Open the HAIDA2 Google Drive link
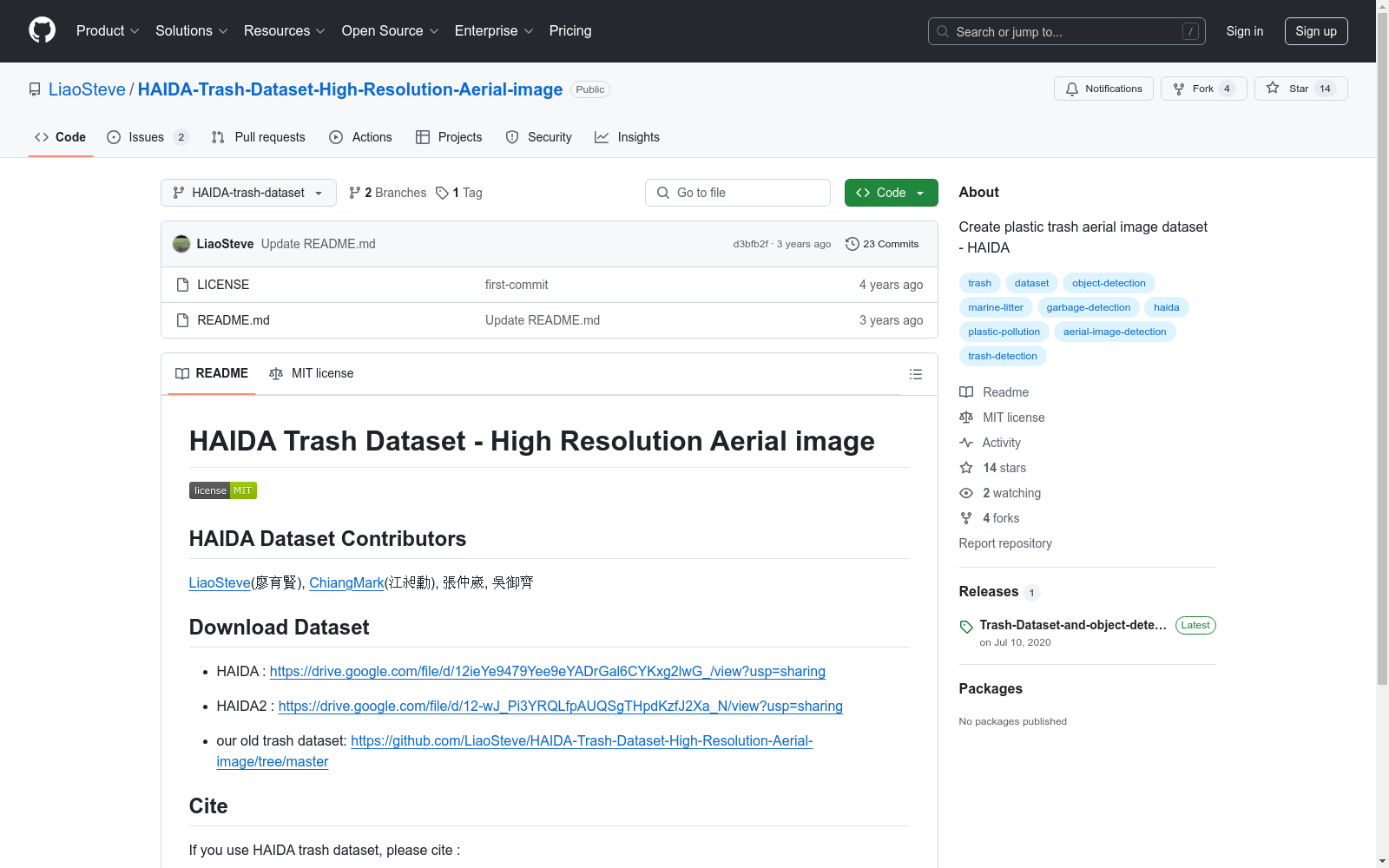This screenshot has width=1389, height=868. pyautogui.click(x=560, y=707)
